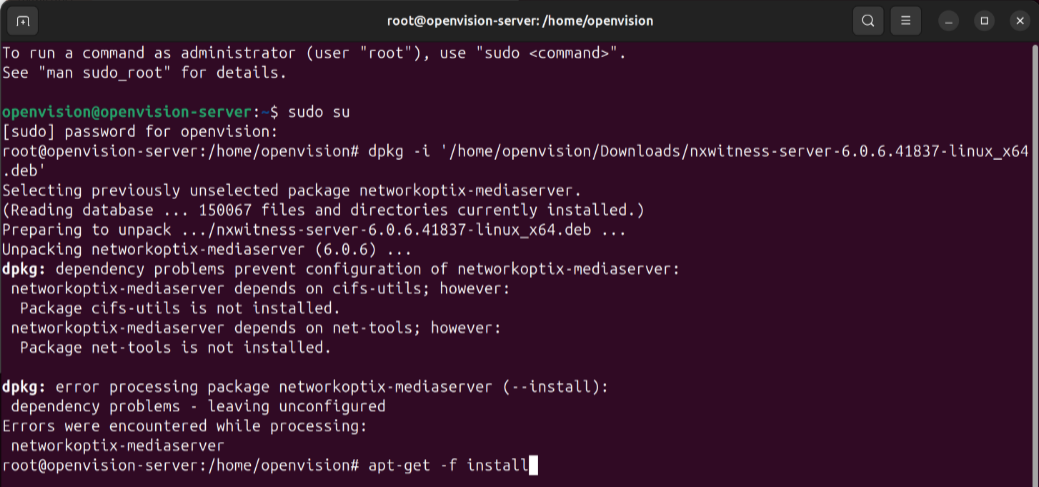
Task: Click 'Errors were encountered while processing:' line
Action: (x=184, y=426)
